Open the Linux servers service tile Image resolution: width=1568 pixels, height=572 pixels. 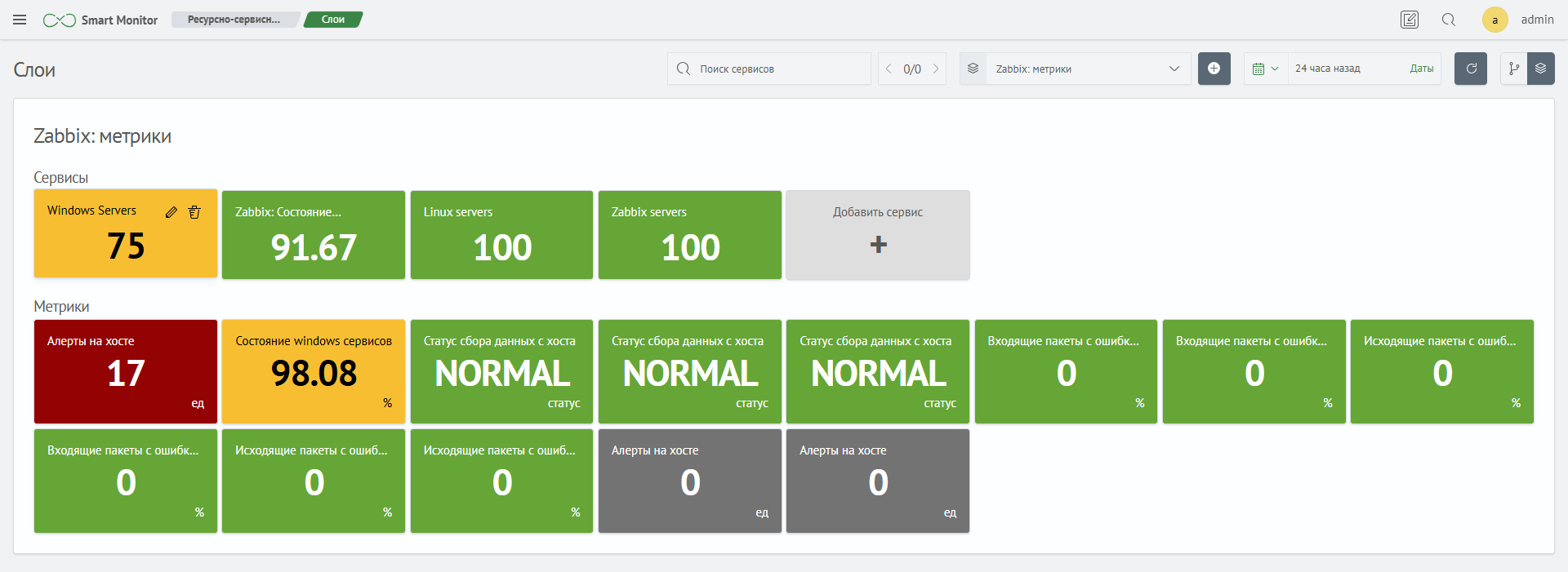pyautogui.click(x=501, y=235)
